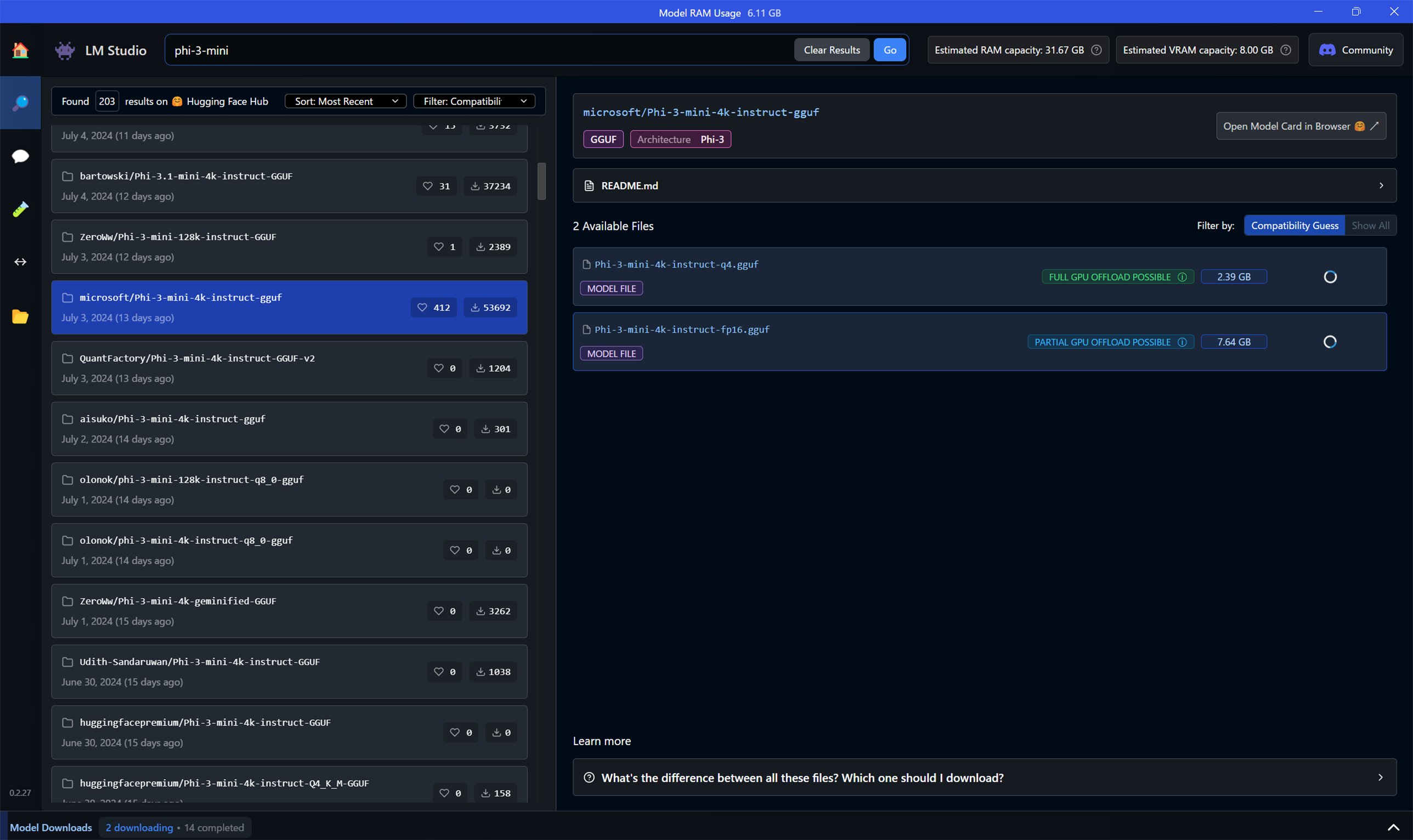Screen dimensions: 1413x840
Task: Open the Local Server arrows icon
Action: point(20,262)
